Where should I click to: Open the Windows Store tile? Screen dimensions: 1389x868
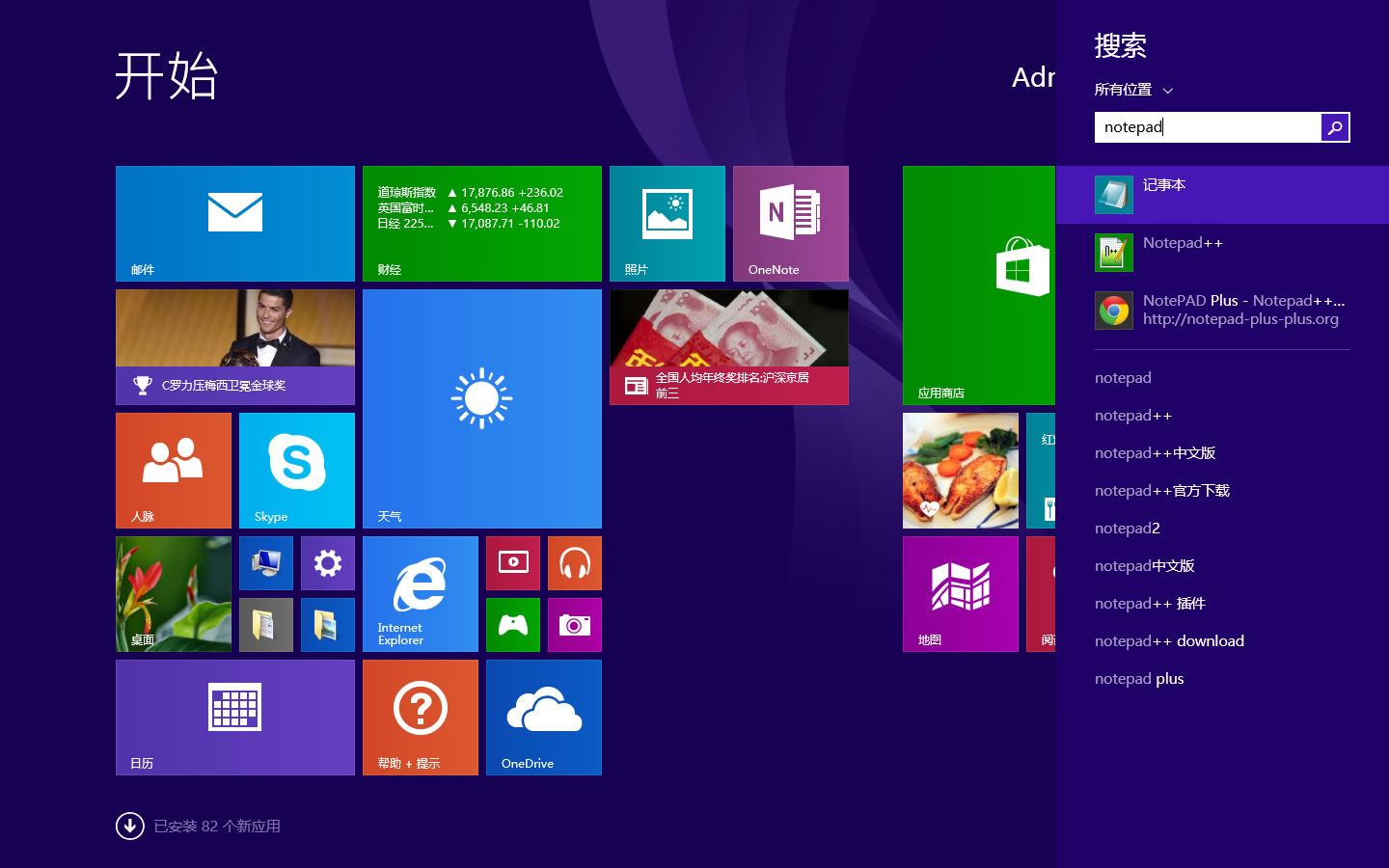click(x=979, y=285)
